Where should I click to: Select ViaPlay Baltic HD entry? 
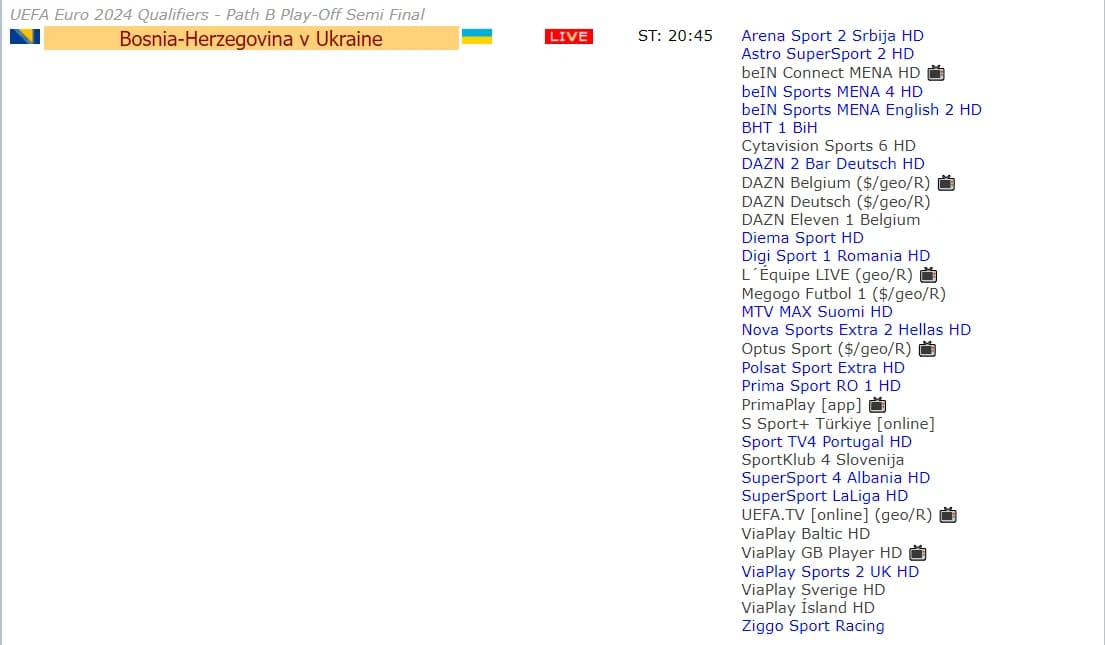[805, 534]
